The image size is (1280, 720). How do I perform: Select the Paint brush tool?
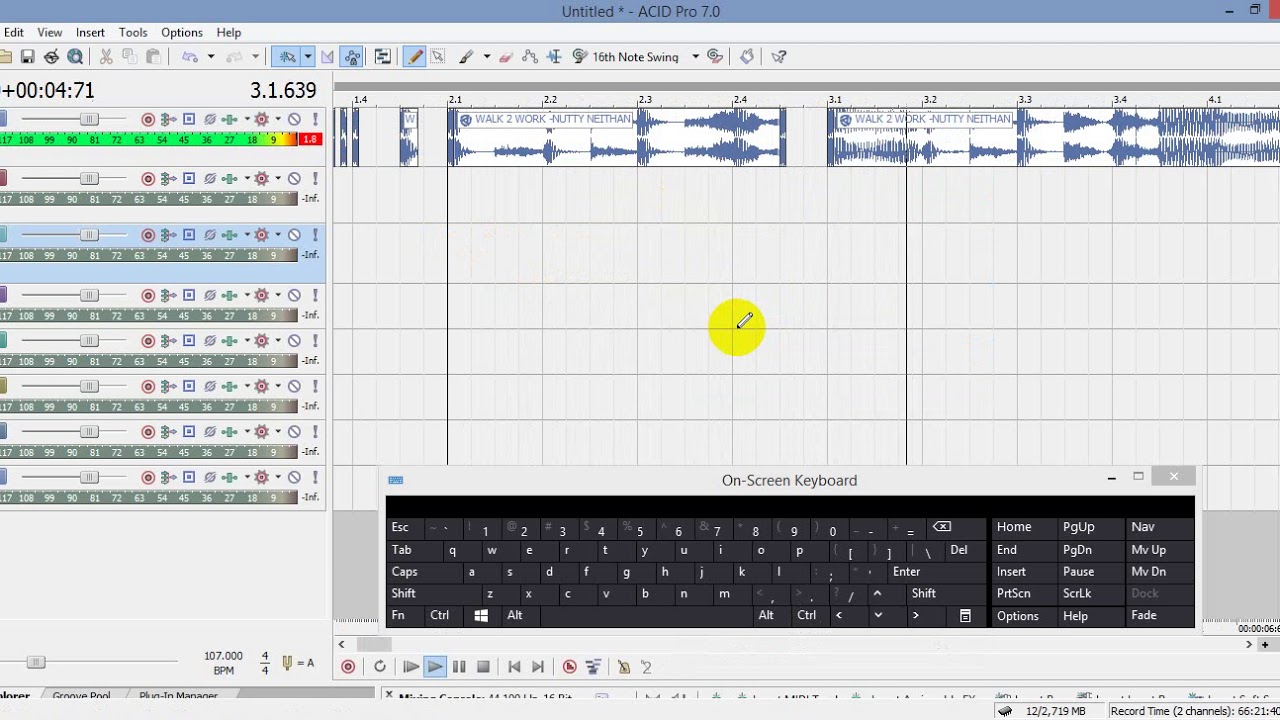coord(466,57)
